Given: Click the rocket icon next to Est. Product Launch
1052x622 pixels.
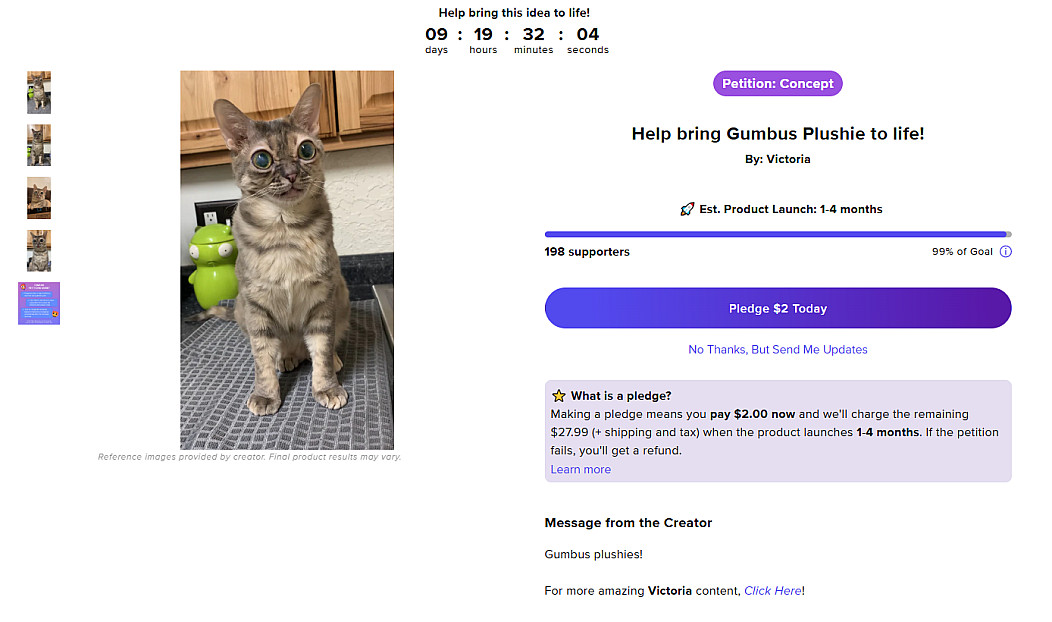Looking at the screenshot, I should (686, 209).
